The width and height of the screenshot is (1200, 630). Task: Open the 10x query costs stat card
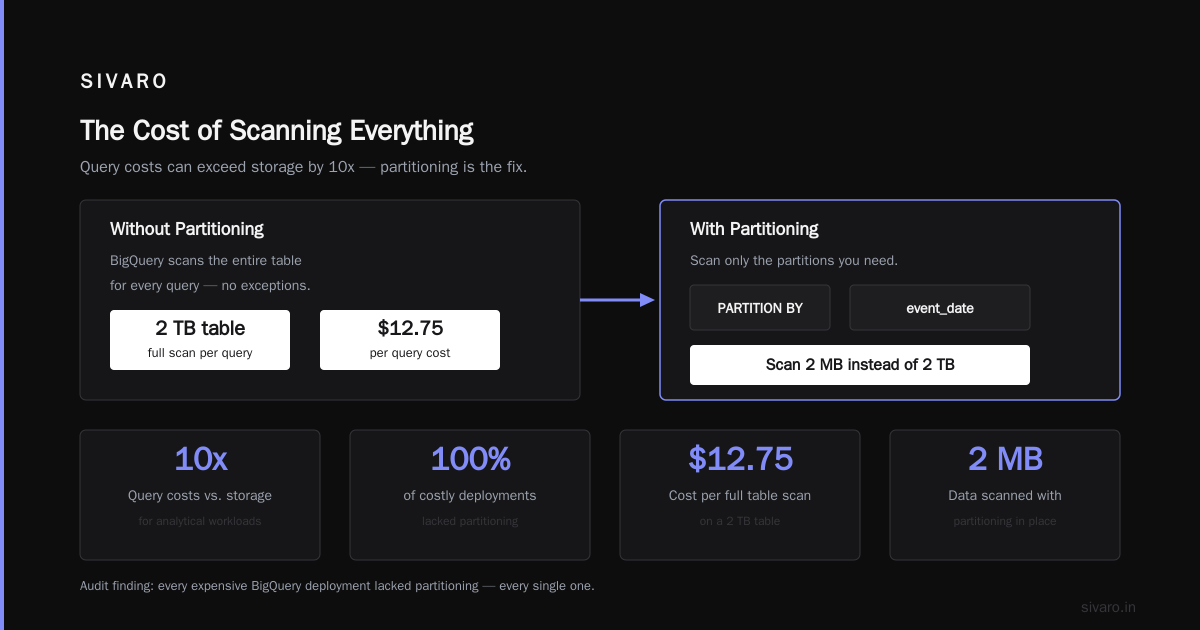click(x=200, y=495)
